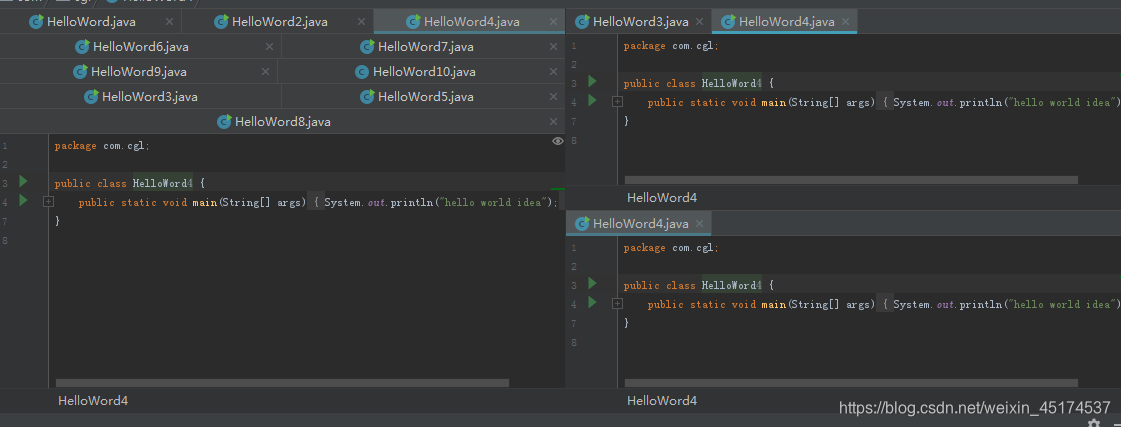Close the HelloWord2.java tab
The image size is (1121, 427).
point(361,22)
